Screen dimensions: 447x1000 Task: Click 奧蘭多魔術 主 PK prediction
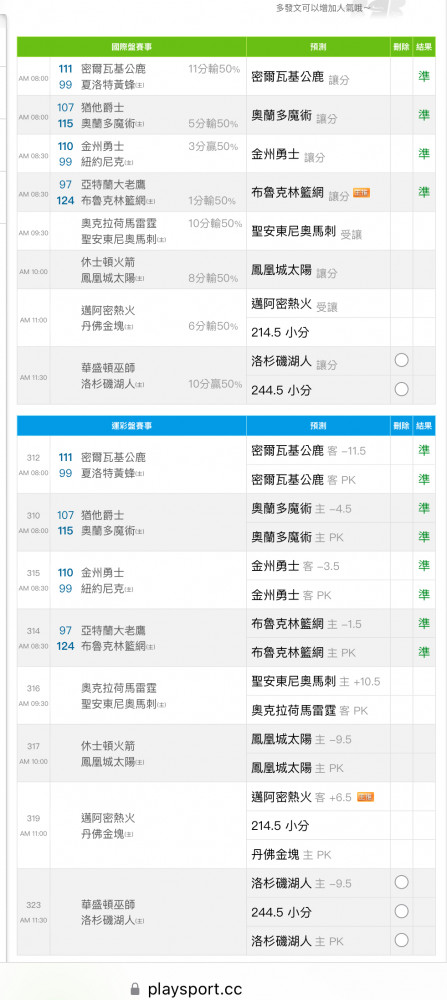297,537
